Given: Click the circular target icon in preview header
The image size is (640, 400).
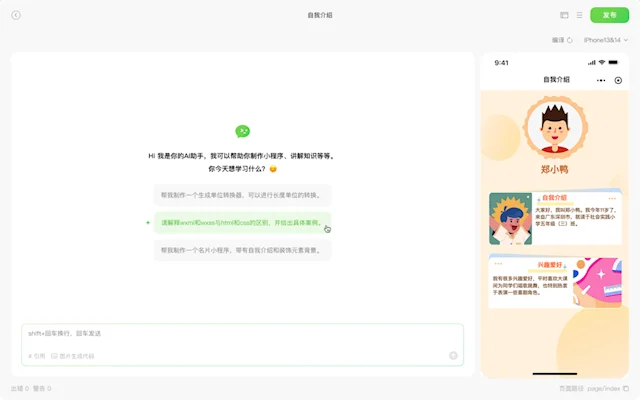Looking at the screenshot, I should pos(618,80).
